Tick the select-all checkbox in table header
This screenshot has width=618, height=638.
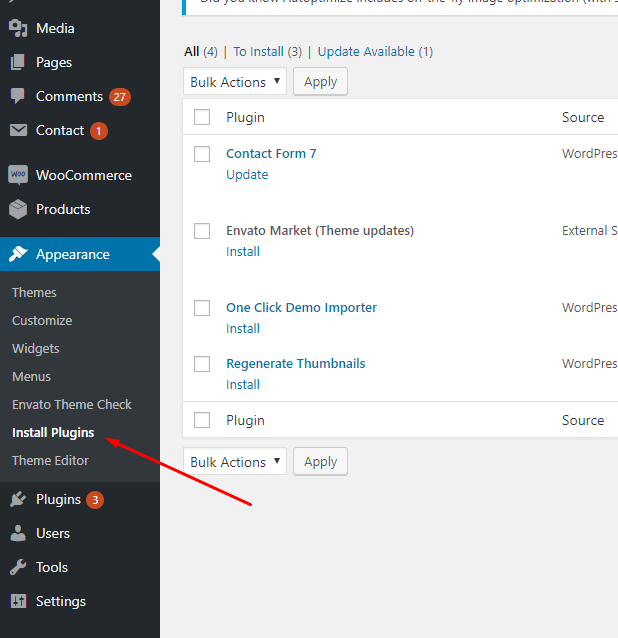click(x=202, y=117)
